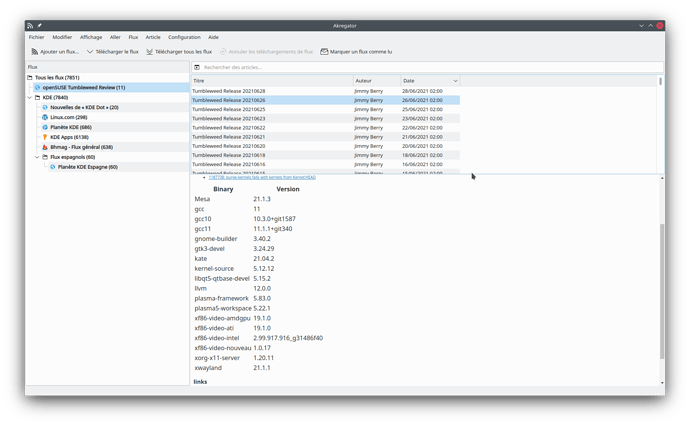The height and width of the screenshot is (424, 690).
Task: Open the Affichage menu
Action: tap(91, 37)
